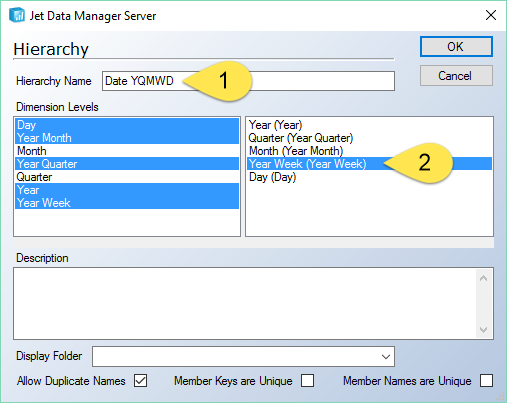Toggle Allow Duplicate Names checkbox
This screenshot has width=507, height=403.
(141, 381)
